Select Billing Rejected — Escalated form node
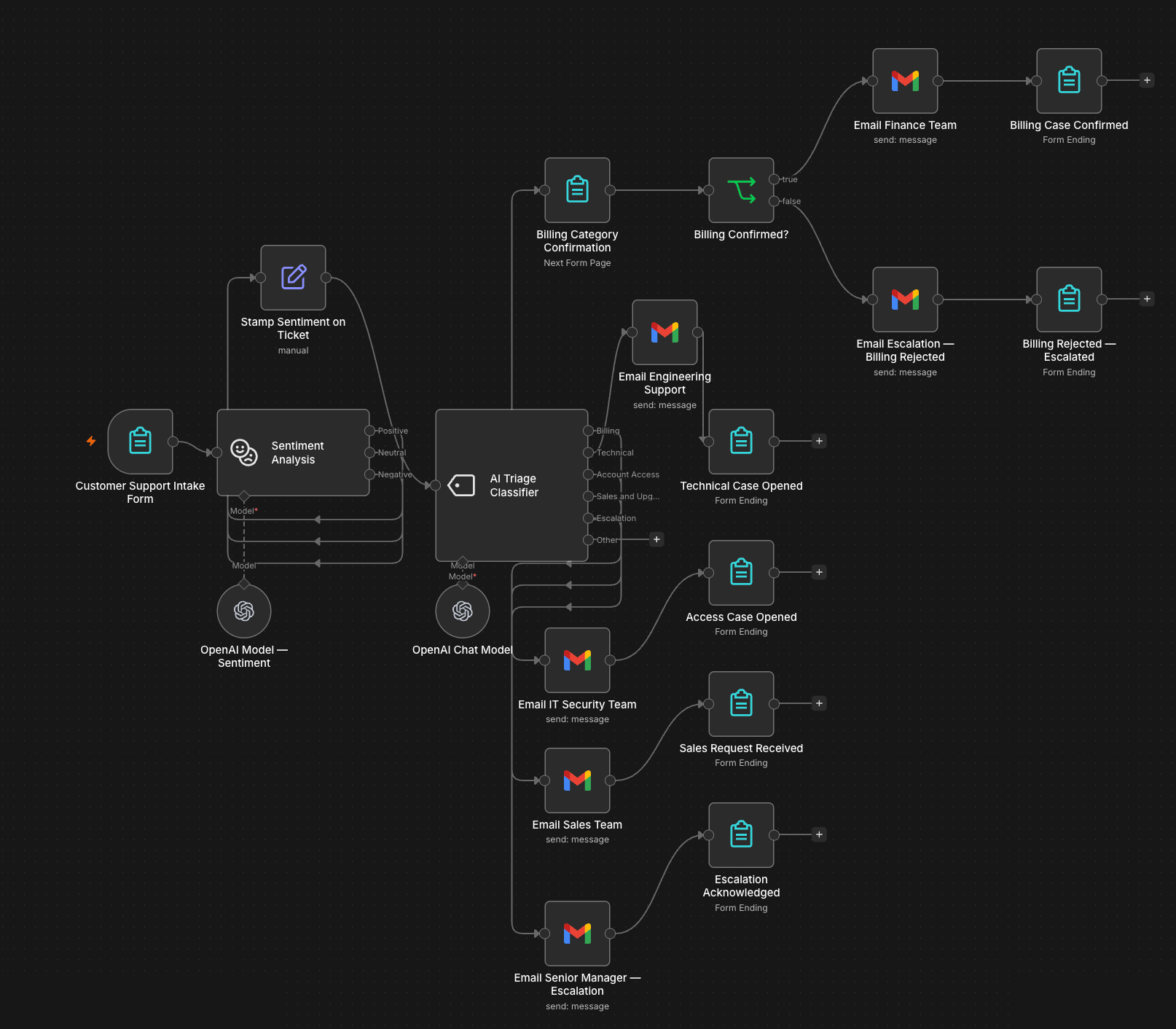Screen dimensions: 1176x1029 pos(1069,300)
